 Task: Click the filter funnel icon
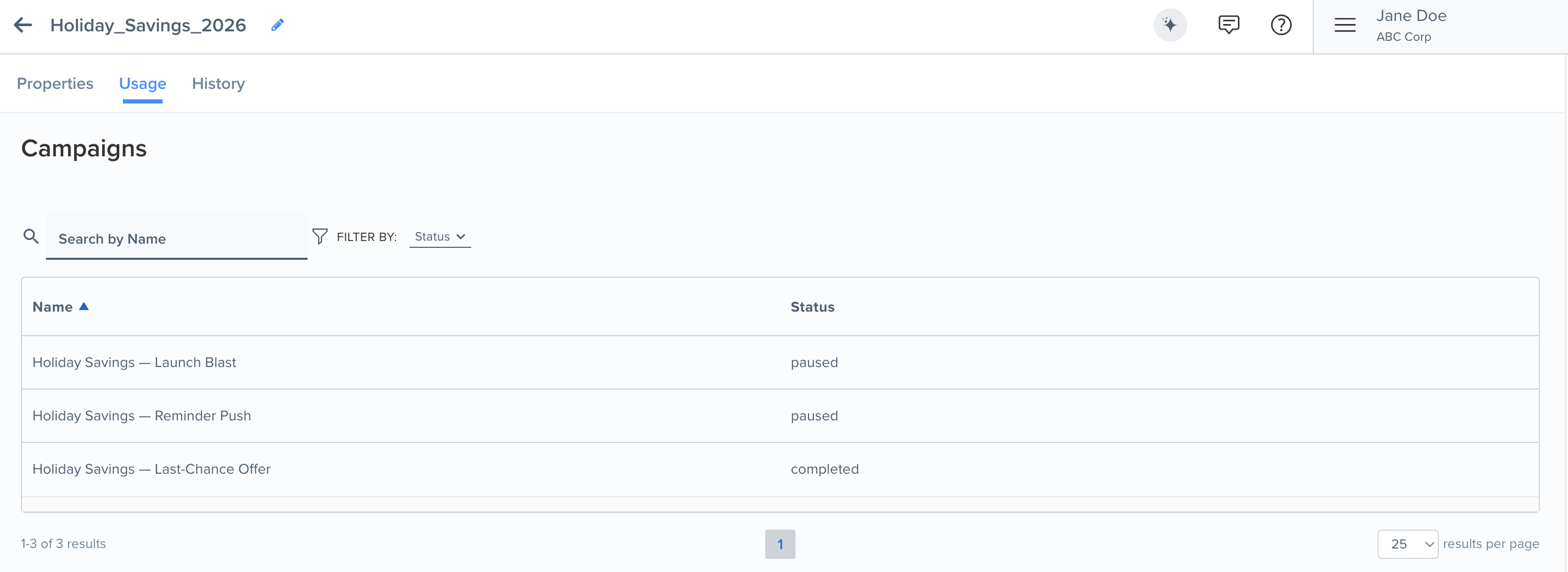pos(320,236)
